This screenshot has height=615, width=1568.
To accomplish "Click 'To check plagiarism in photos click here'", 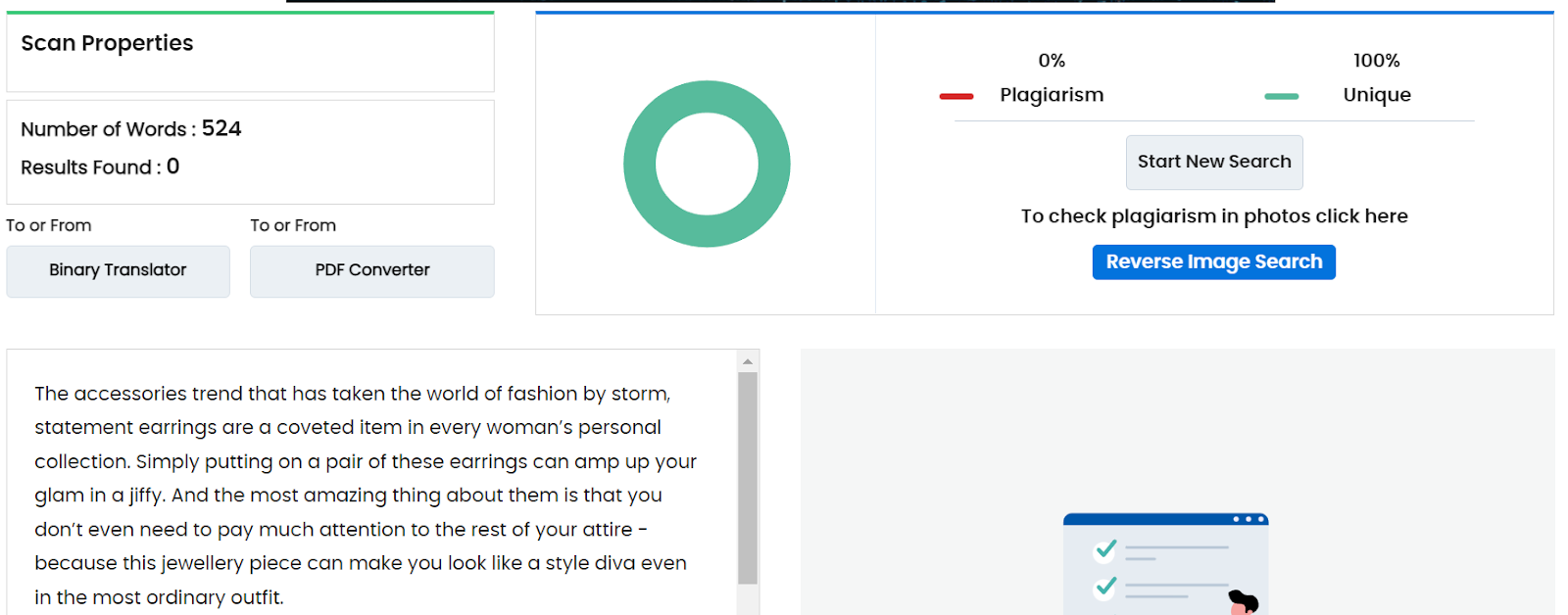I will (x=1214, y=216).
